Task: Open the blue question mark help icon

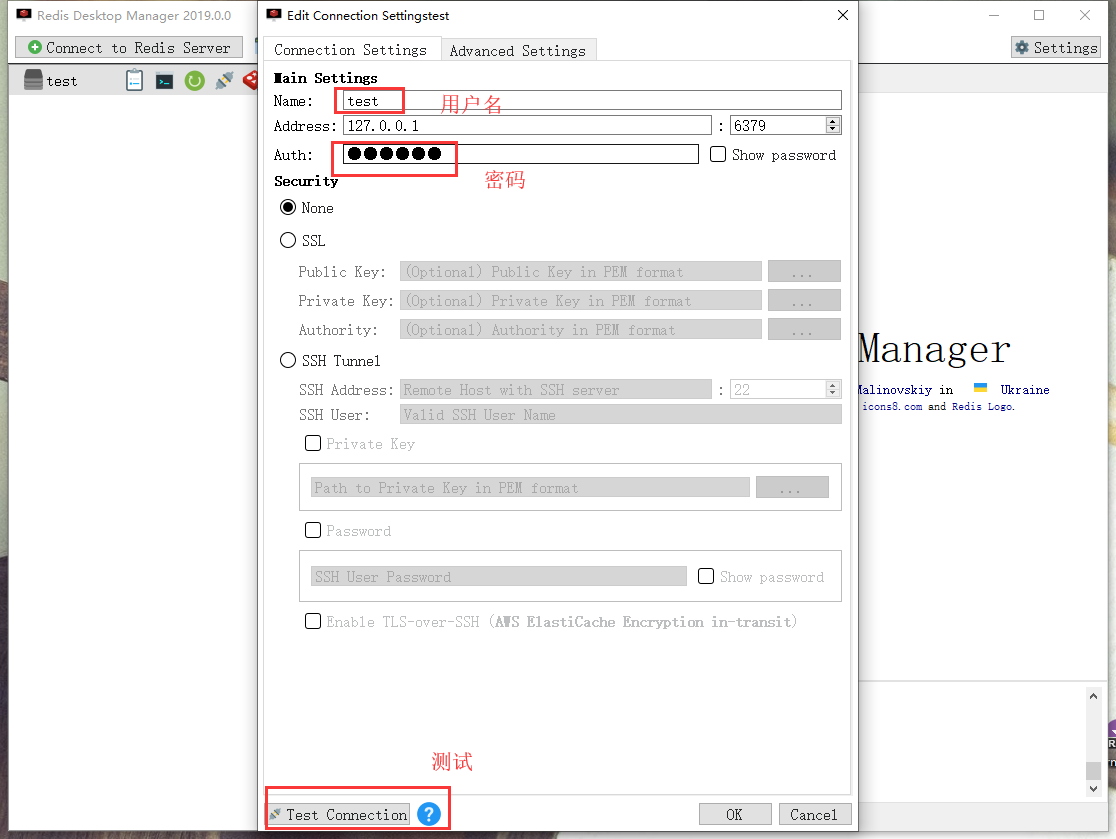Action: pyautogui.click(x=428, y=814)
